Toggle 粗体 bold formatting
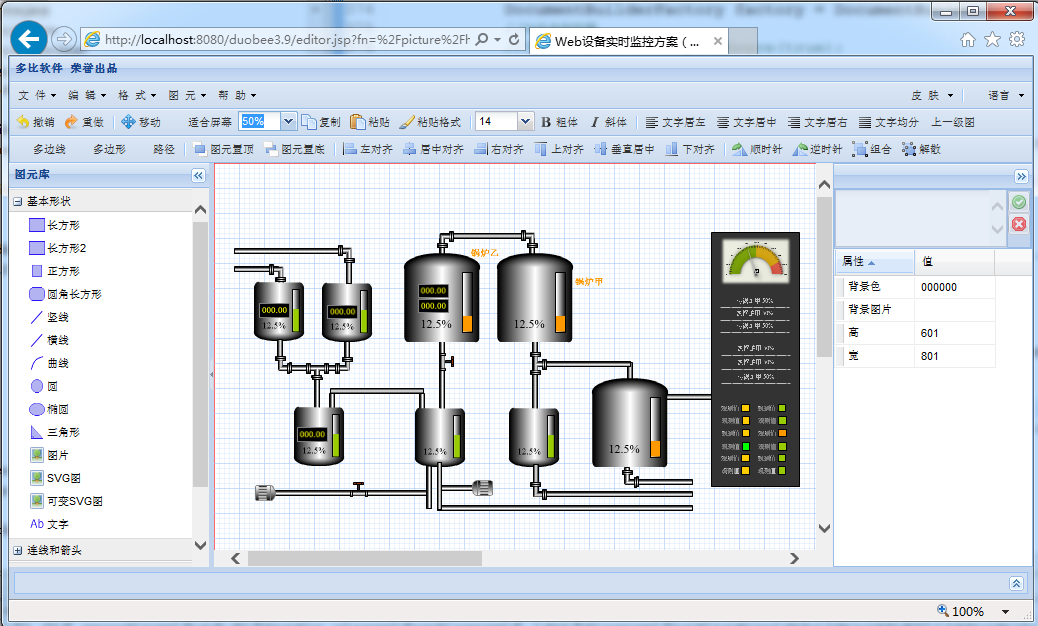The width and height of the screenshot is (1038, 626). coord(547,122)
